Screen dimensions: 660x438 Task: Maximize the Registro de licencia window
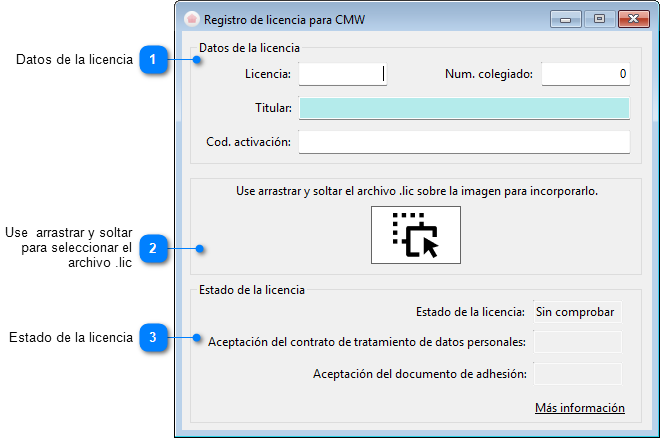599,19
